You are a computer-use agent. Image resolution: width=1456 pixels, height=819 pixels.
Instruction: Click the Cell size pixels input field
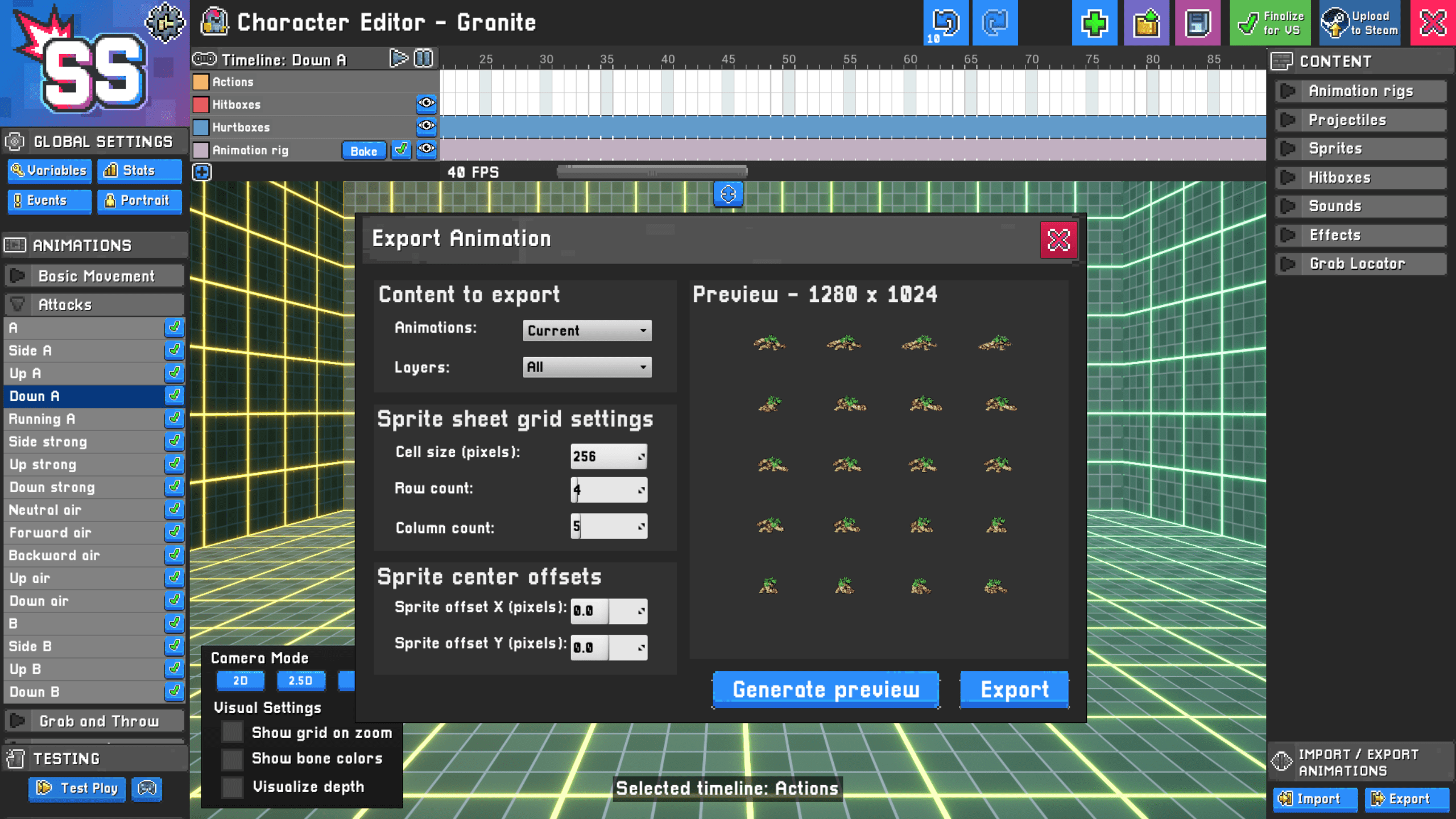(608, 456)
